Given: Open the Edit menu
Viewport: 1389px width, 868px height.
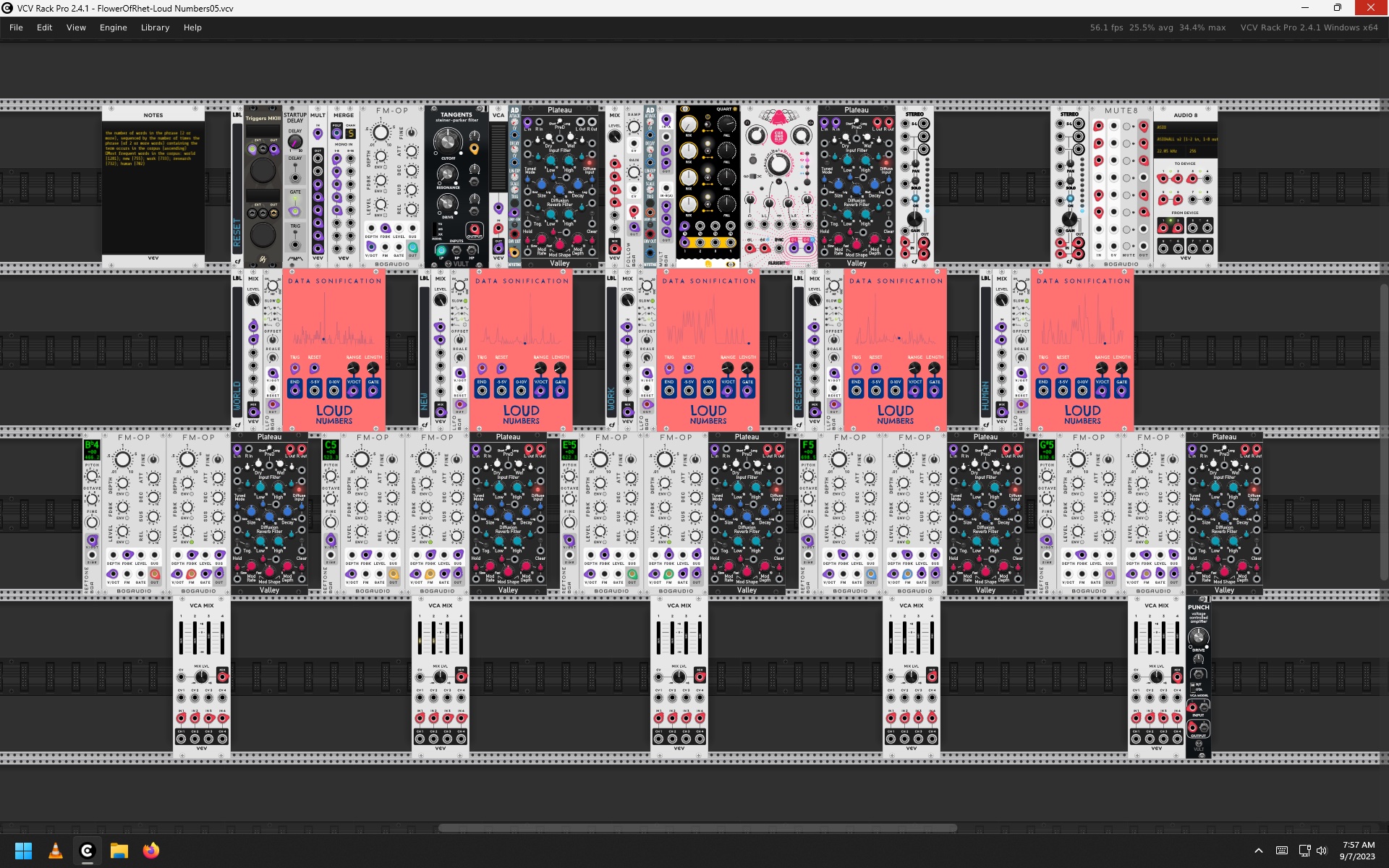Looking at the screenshot, I should [45, 27].
